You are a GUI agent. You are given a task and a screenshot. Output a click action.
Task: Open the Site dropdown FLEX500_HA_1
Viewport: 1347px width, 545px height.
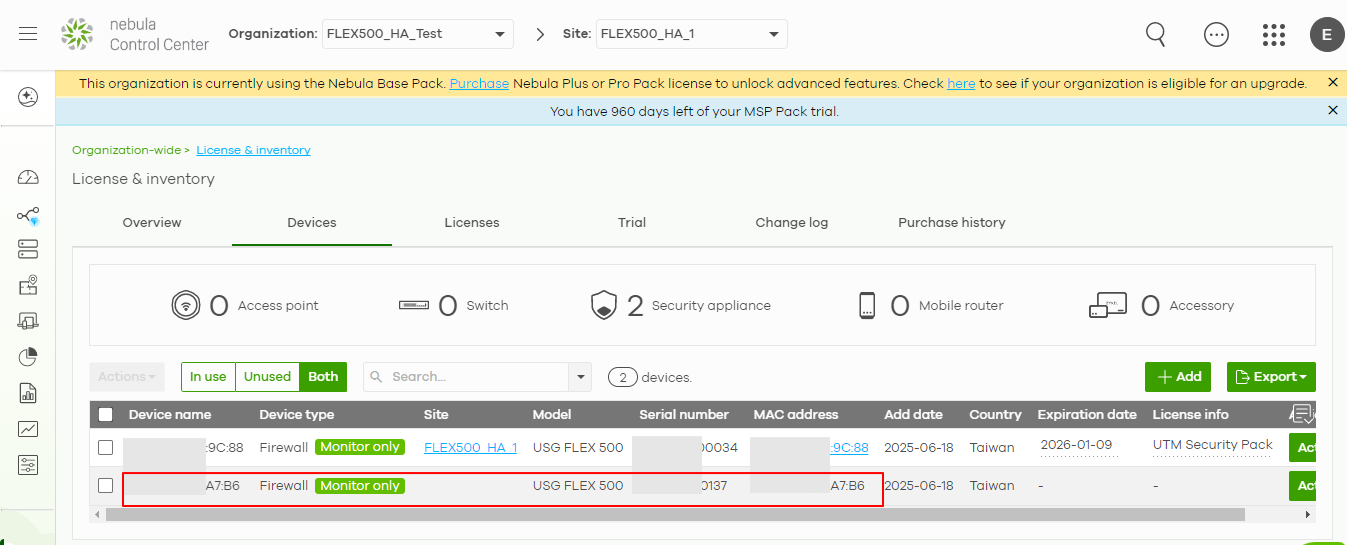[692, 34]
